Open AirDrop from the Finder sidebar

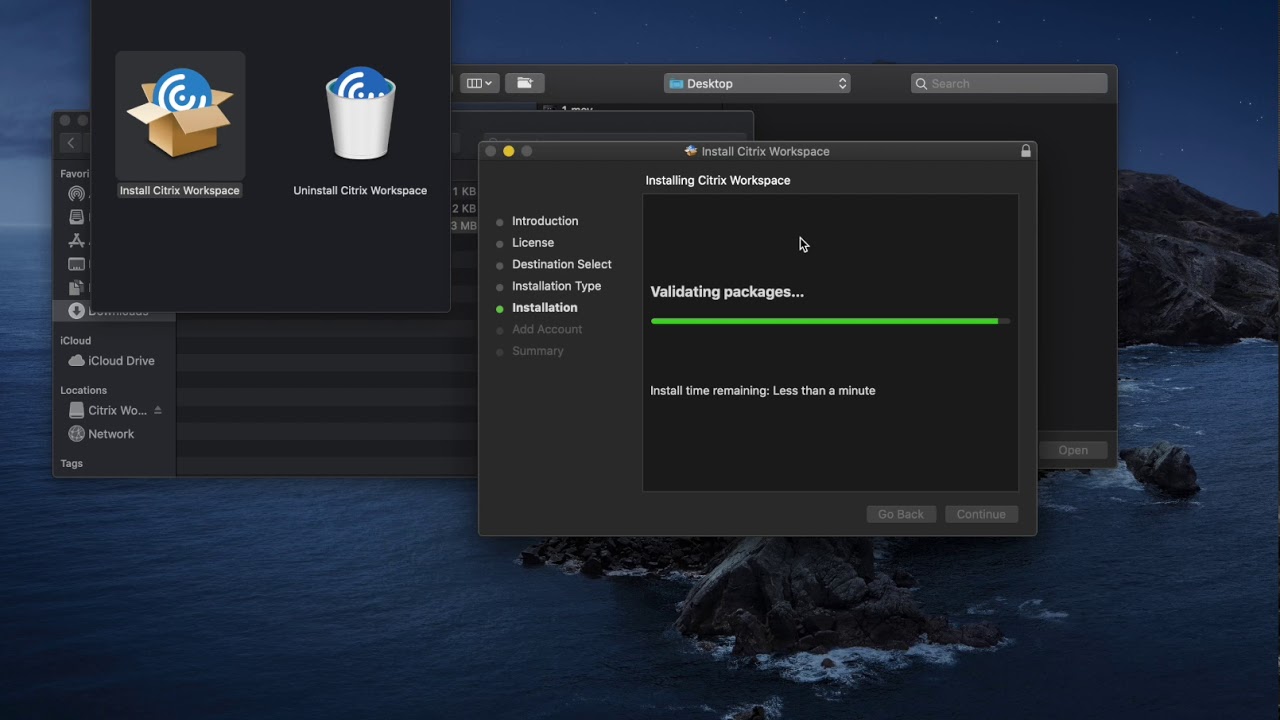(77, 194)
